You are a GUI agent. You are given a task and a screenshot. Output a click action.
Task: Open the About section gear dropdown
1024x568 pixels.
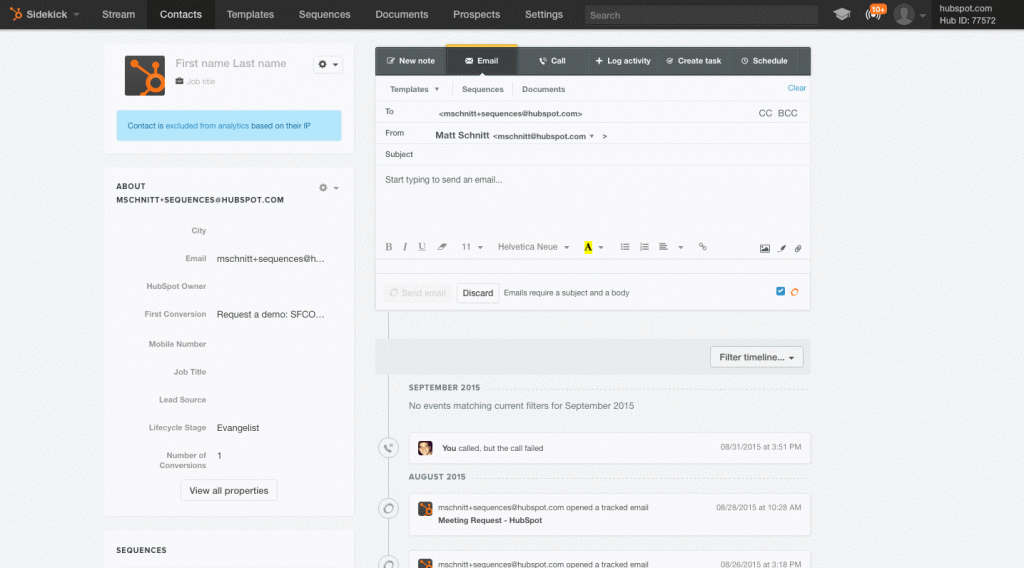coord(328,187)
